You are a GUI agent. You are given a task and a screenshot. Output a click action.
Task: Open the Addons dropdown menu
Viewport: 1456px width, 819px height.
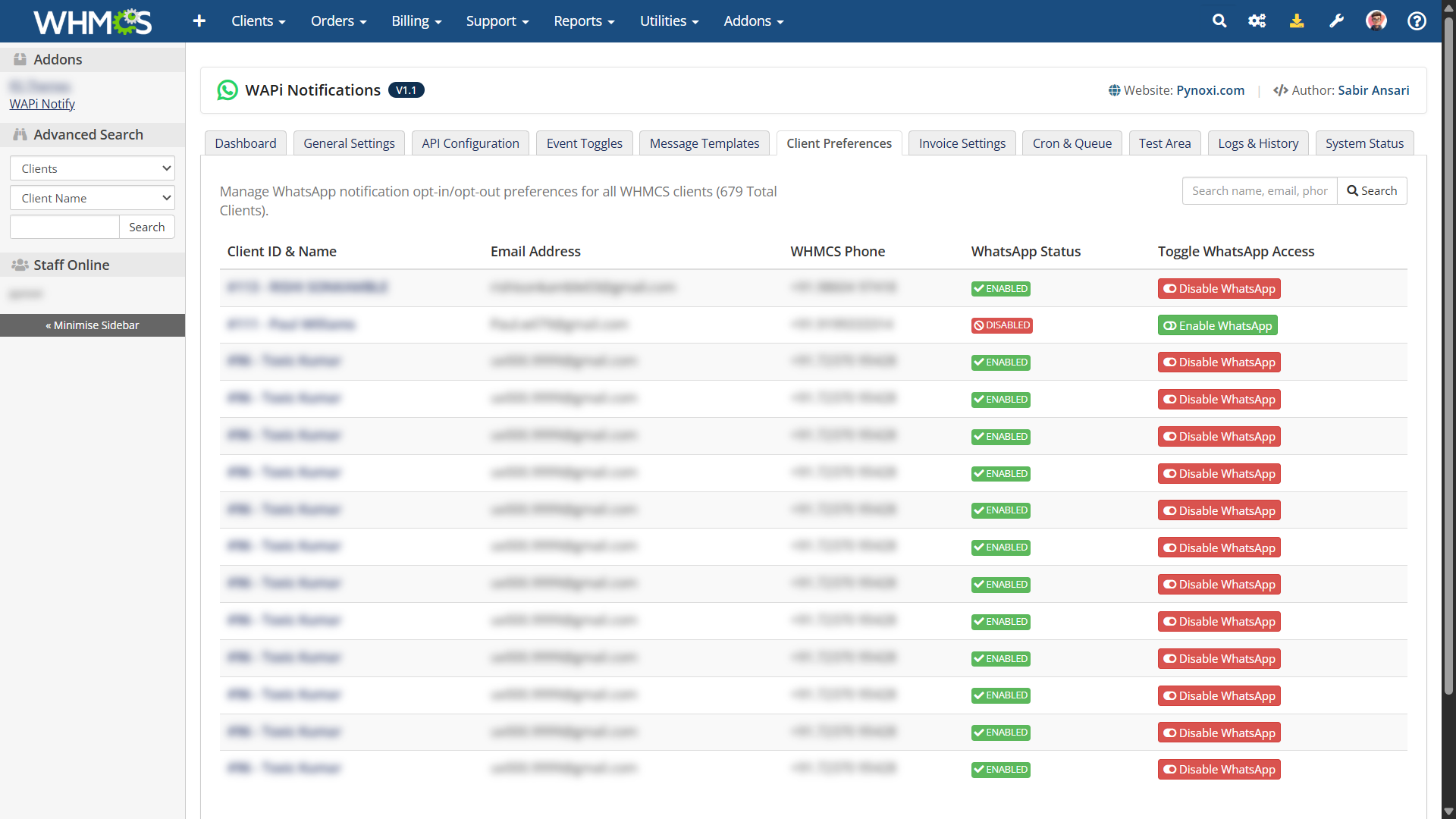click(x=753, y=21)
